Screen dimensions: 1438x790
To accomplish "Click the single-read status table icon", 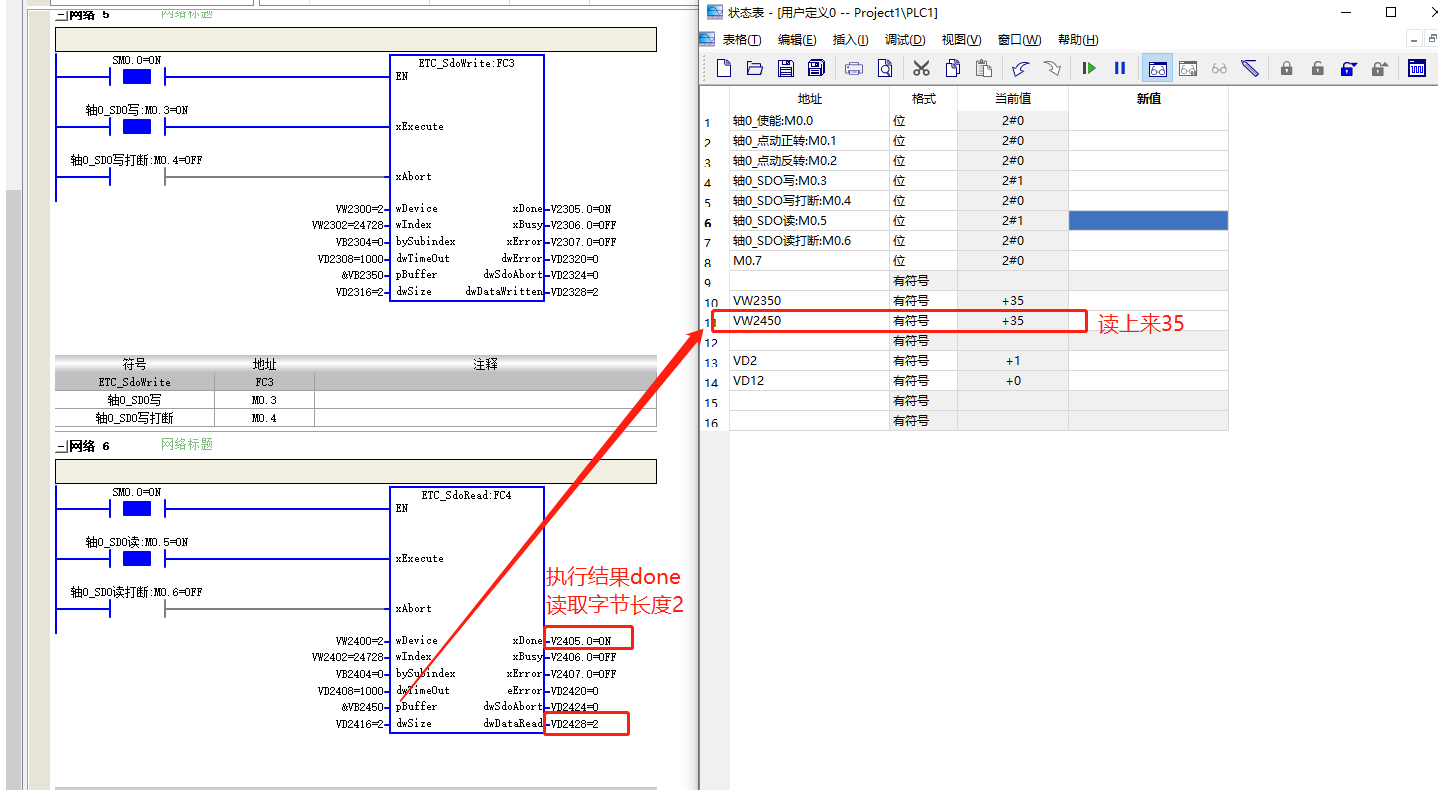I will pyautogui.click(x=1188, y=68).
